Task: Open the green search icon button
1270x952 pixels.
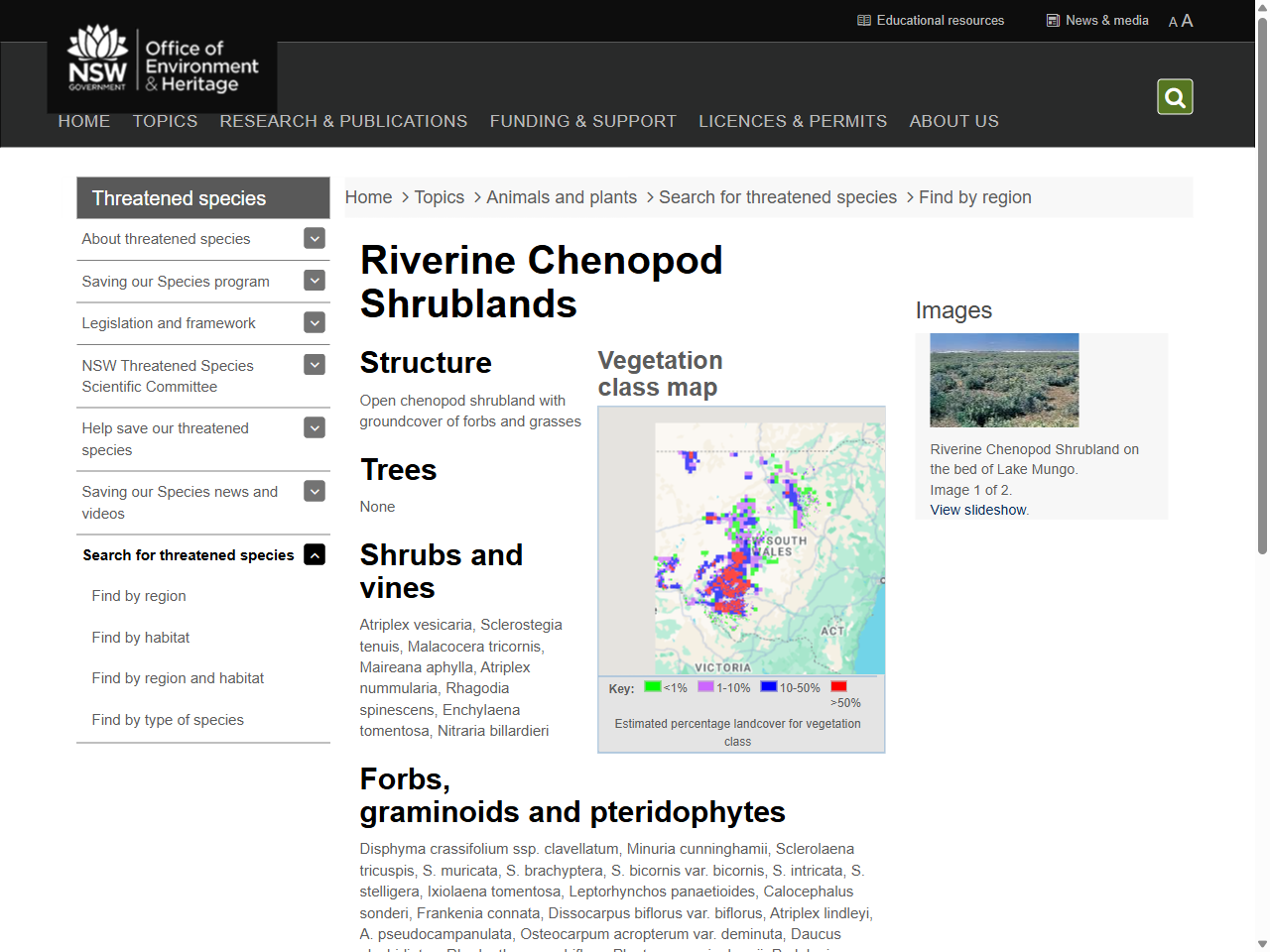Action: pos(1175,97)
